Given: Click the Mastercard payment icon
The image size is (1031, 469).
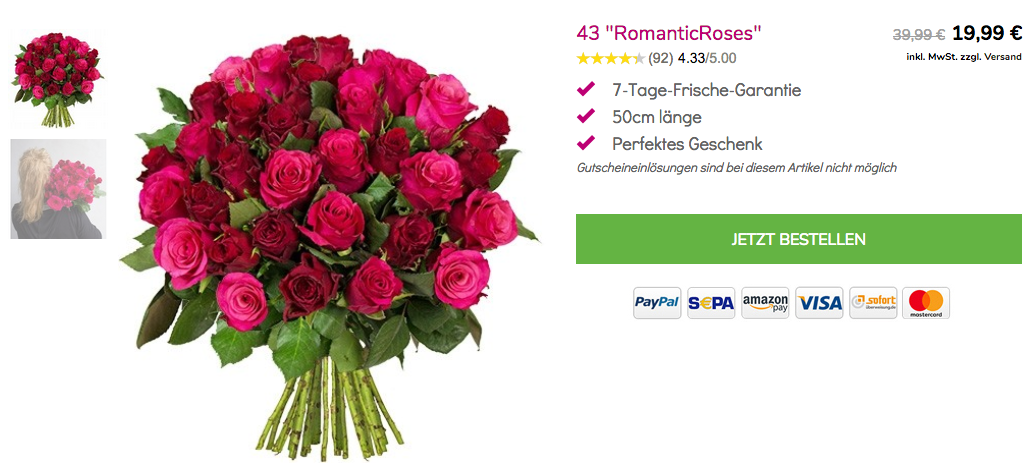Looking at the screenshot, I should (926, 303).
